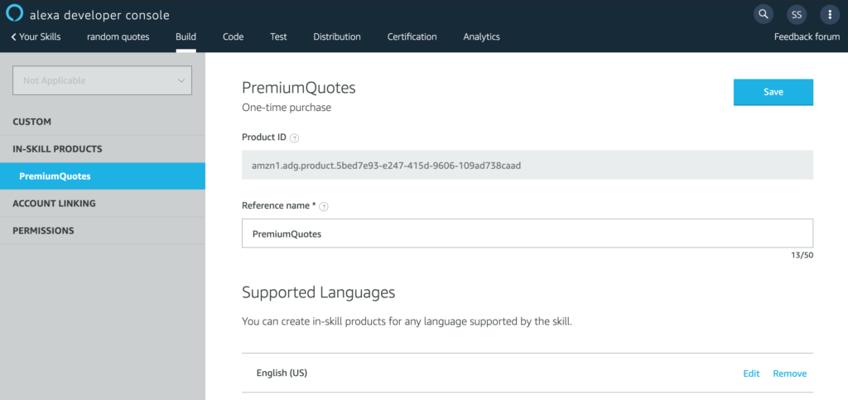
Task: Click the One-time purchase subtitle
Action: (286, 108)
